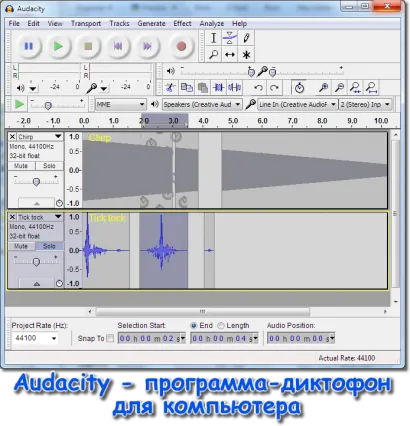Open the MME audio host dropdown
The width and height of the screenshot is (410, 426).
click(x=120, y=104)
